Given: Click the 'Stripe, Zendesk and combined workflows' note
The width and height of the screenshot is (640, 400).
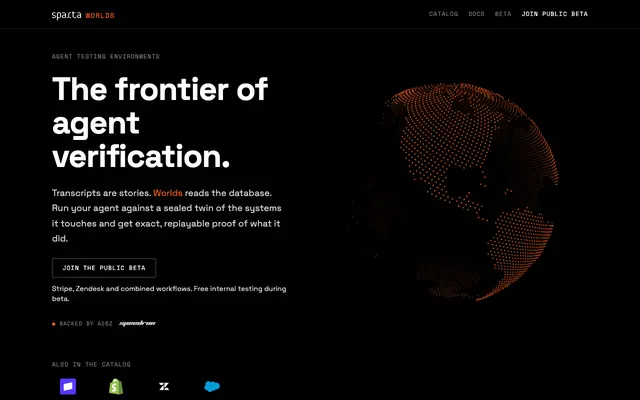Looking at the screenshot, I should (x=169, y=293).
